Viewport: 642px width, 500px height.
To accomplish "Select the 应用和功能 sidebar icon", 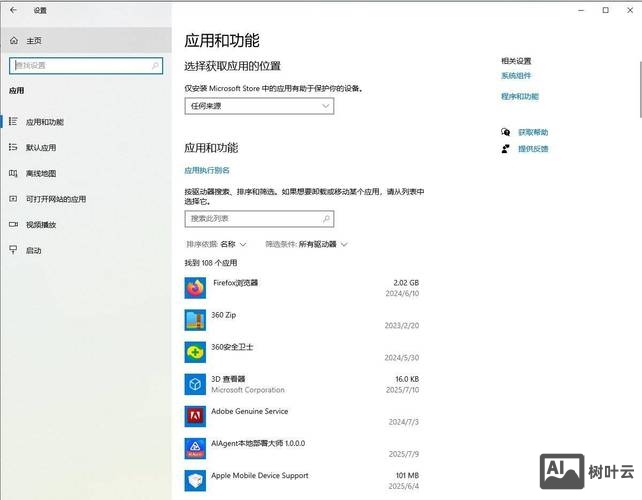I will coord(13,122).
